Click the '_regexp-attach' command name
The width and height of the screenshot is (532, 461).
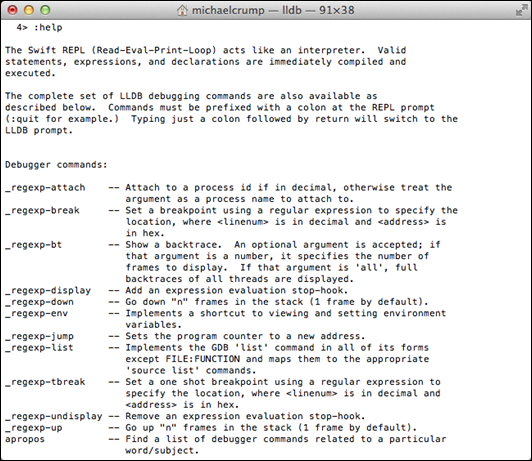[45, 188]
